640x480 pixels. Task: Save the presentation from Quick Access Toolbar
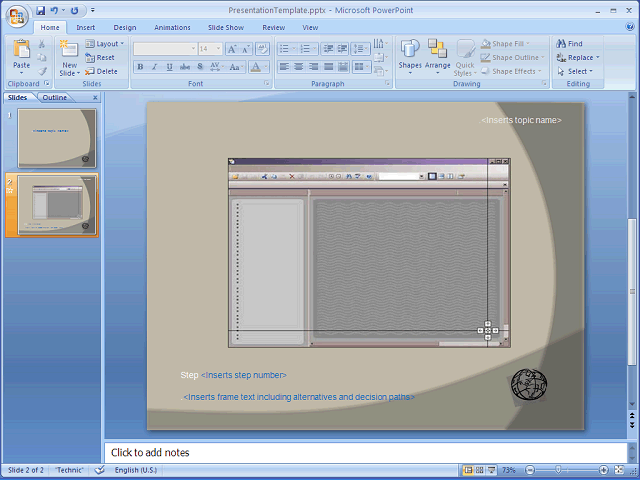(40, 11)
